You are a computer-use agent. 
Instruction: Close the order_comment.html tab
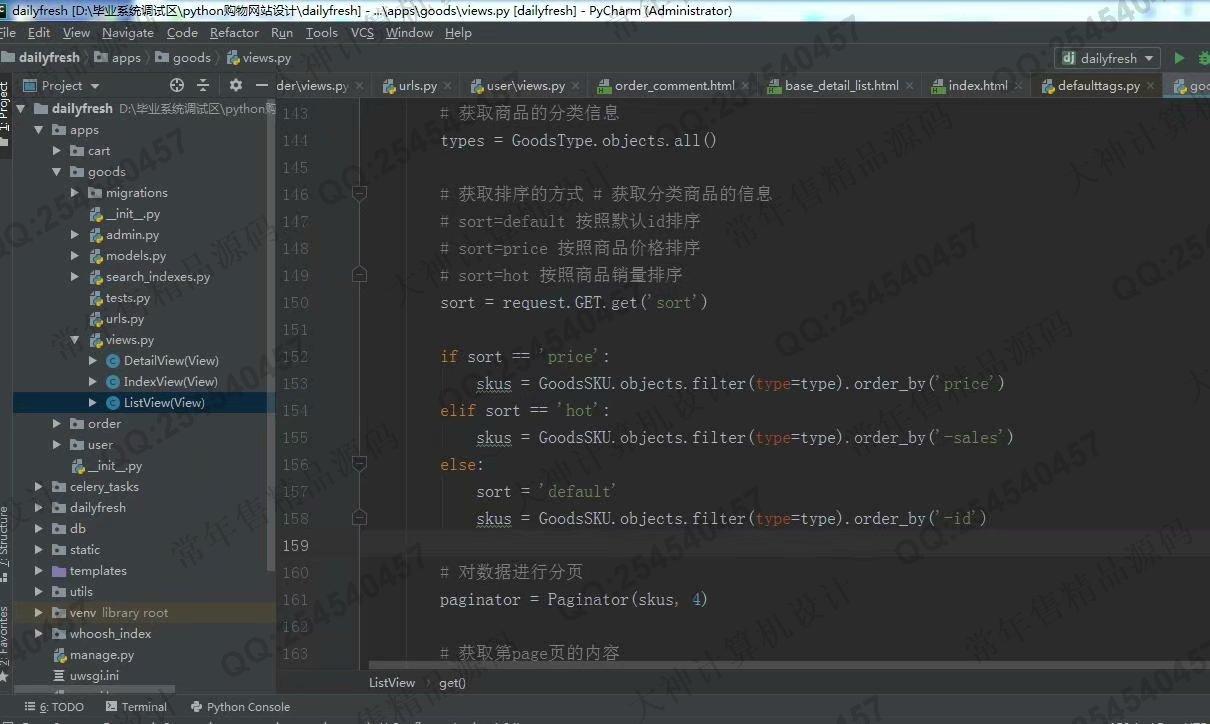743,86
